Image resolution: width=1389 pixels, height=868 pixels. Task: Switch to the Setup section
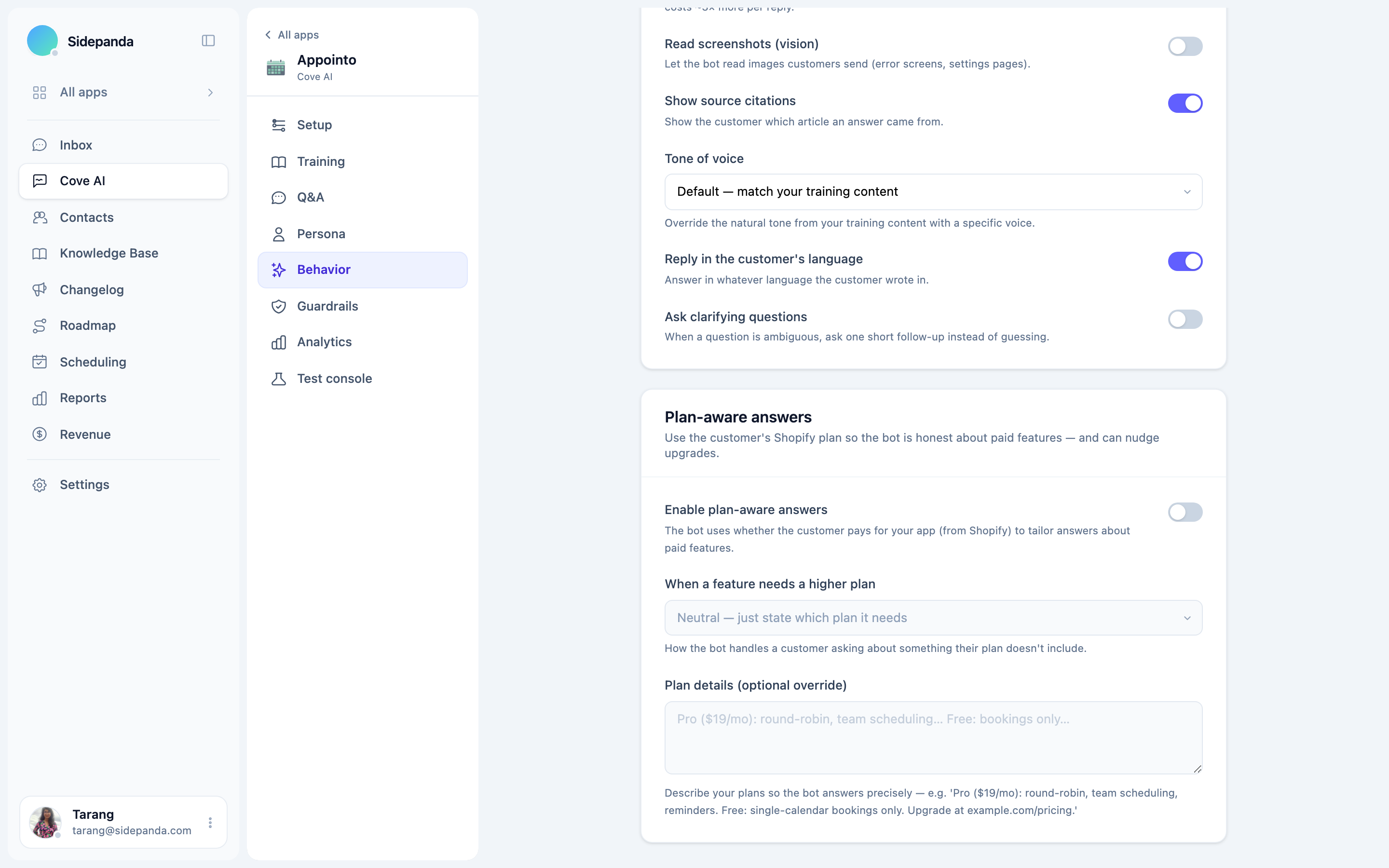click(363, 125)
